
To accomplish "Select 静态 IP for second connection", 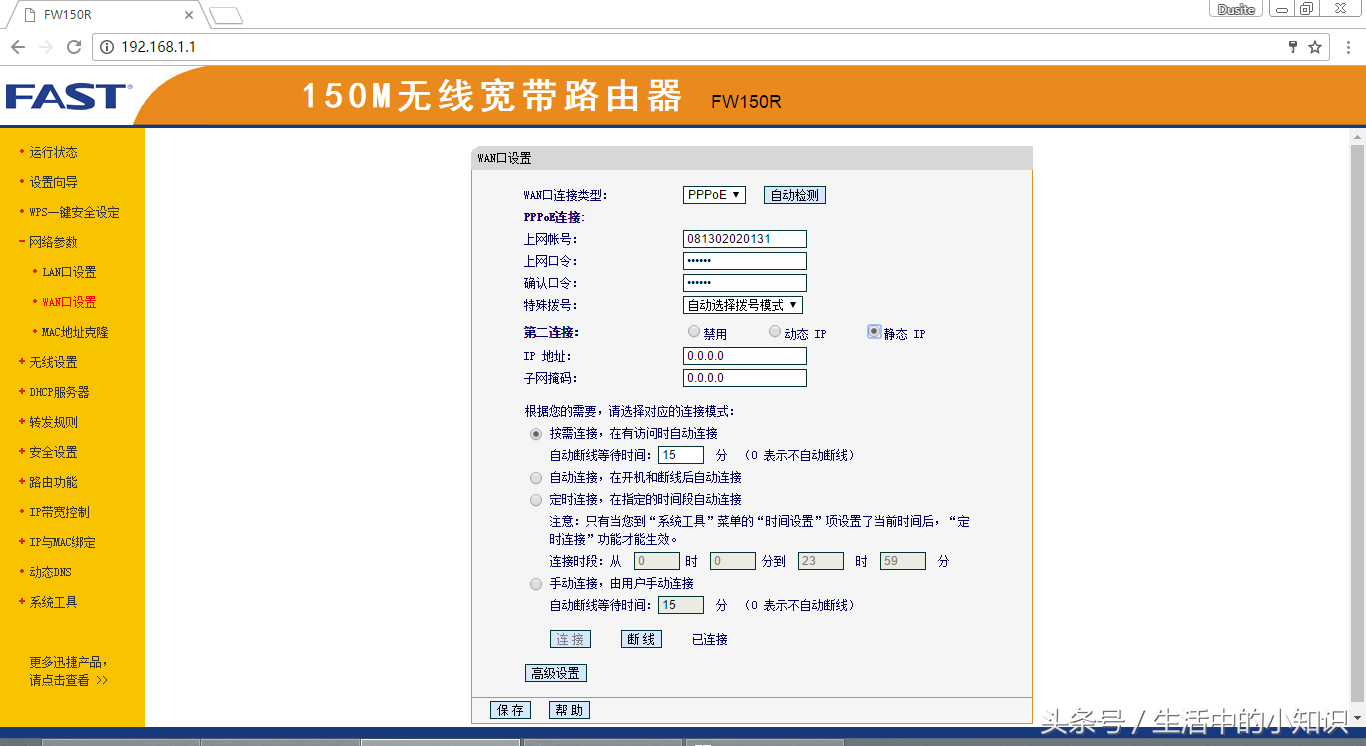I will [x=874, y=332].
